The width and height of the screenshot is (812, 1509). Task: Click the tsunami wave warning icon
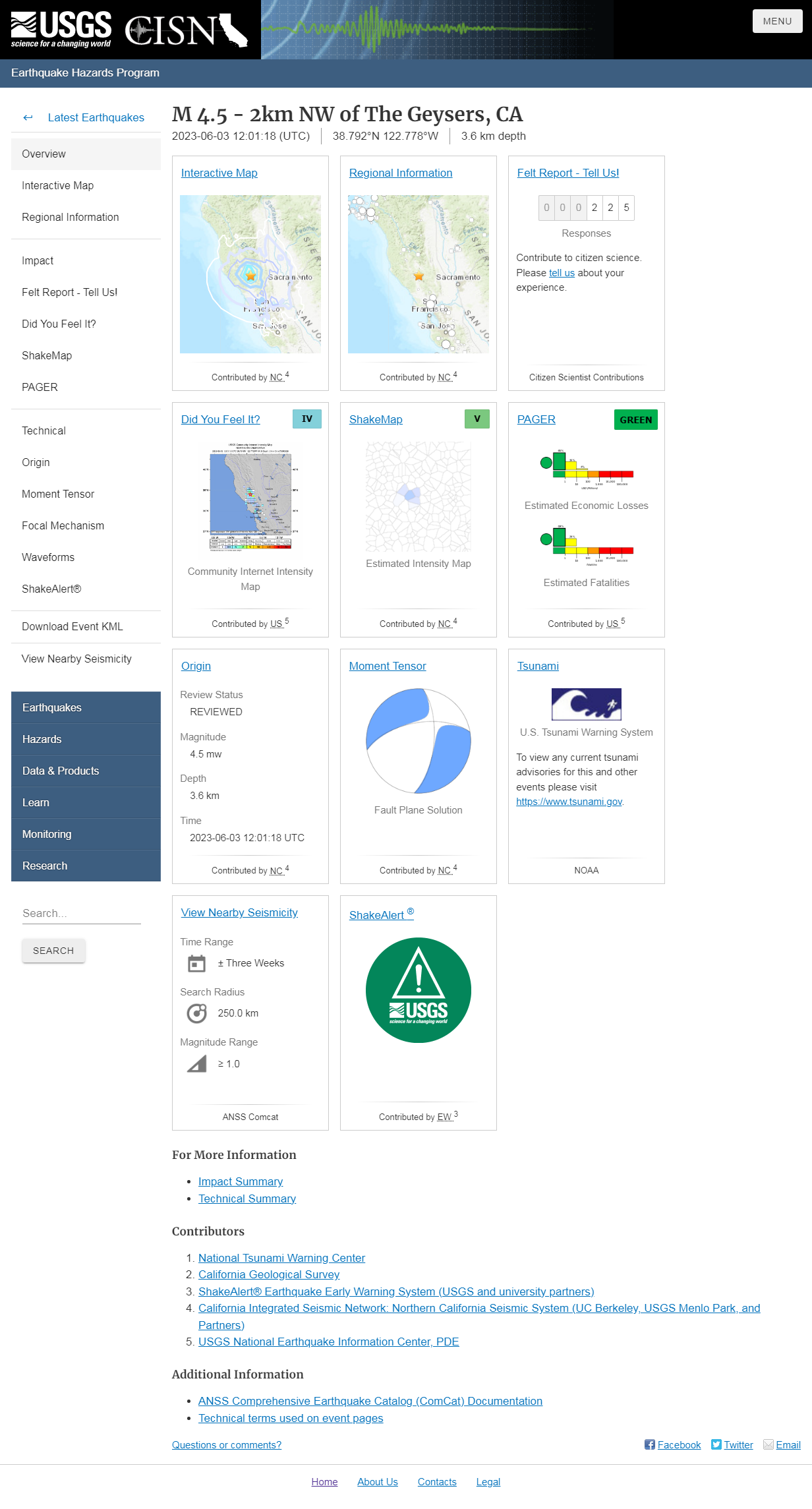tap(586, 704)
